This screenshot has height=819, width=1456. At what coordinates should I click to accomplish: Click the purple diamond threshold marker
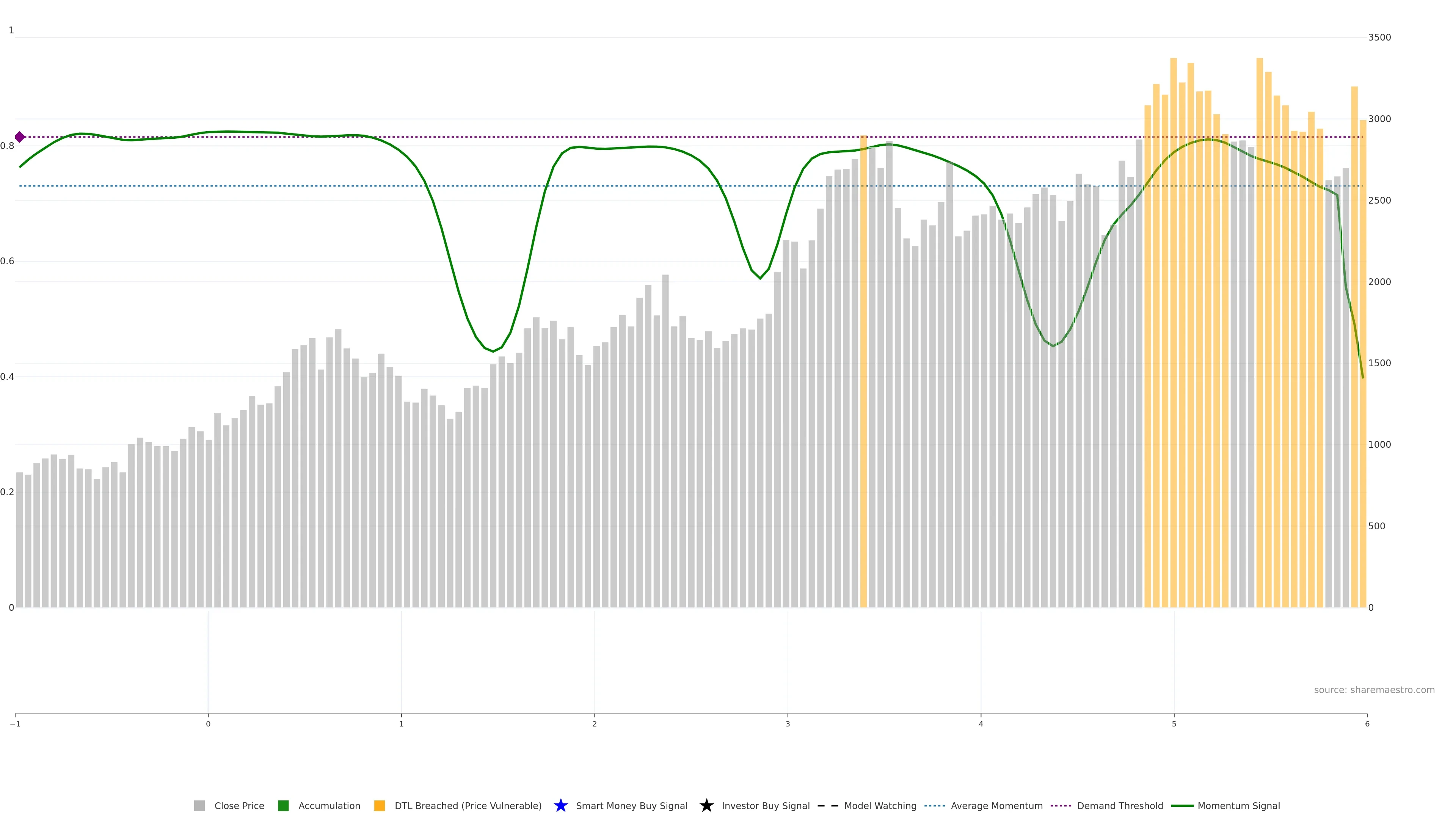click(x=20, y=137)
